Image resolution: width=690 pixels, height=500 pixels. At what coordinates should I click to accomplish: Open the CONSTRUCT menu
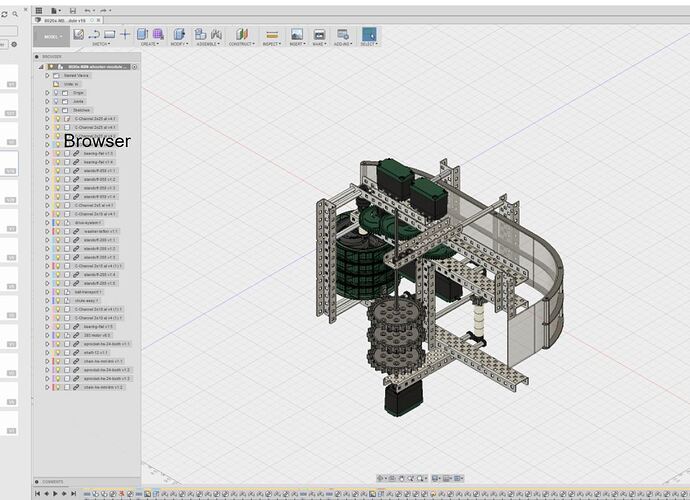coord(242,44)
